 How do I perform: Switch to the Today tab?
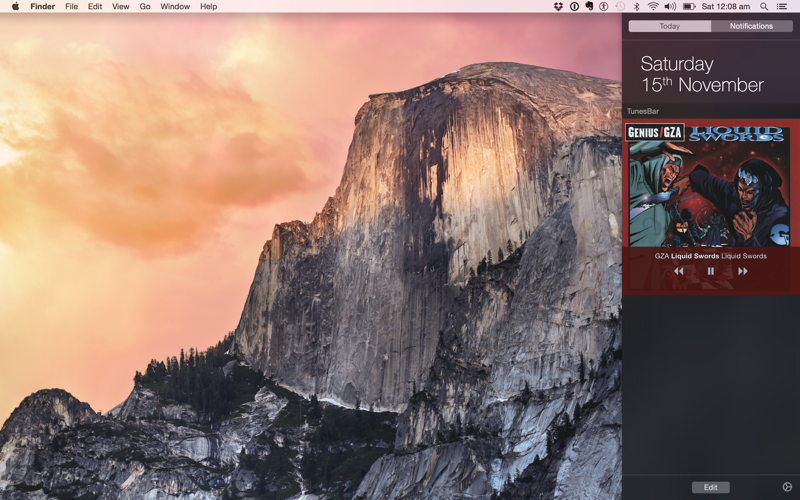click(669, 26)
